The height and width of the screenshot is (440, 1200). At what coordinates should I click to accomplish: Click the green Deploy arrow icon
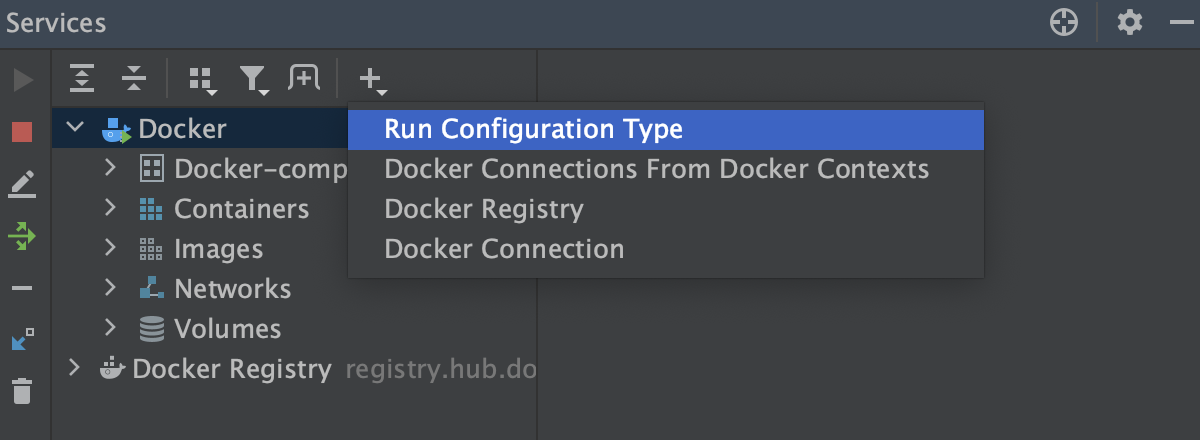pos(22,236)
